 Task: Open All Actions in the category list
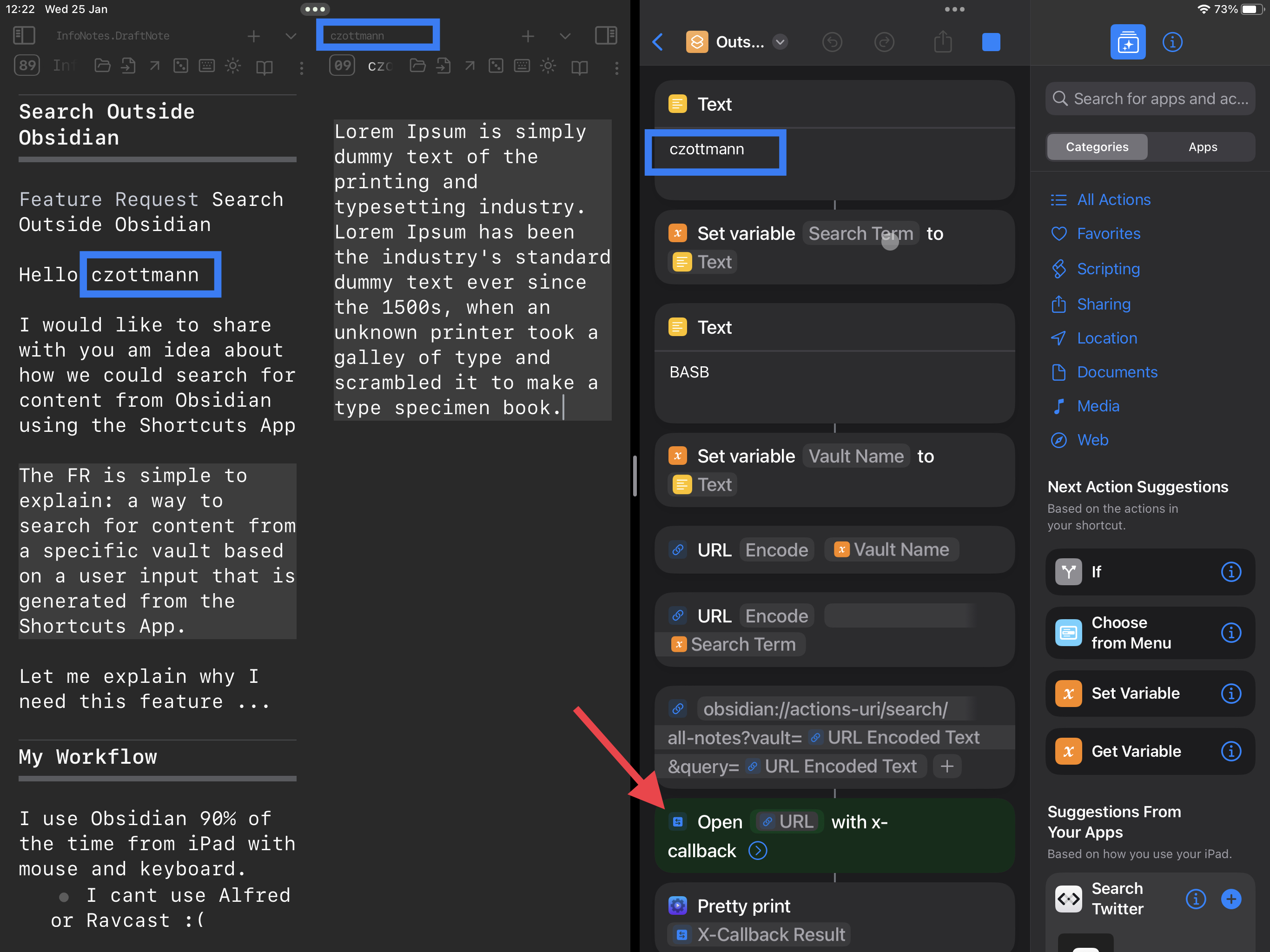pos(1113,199)
